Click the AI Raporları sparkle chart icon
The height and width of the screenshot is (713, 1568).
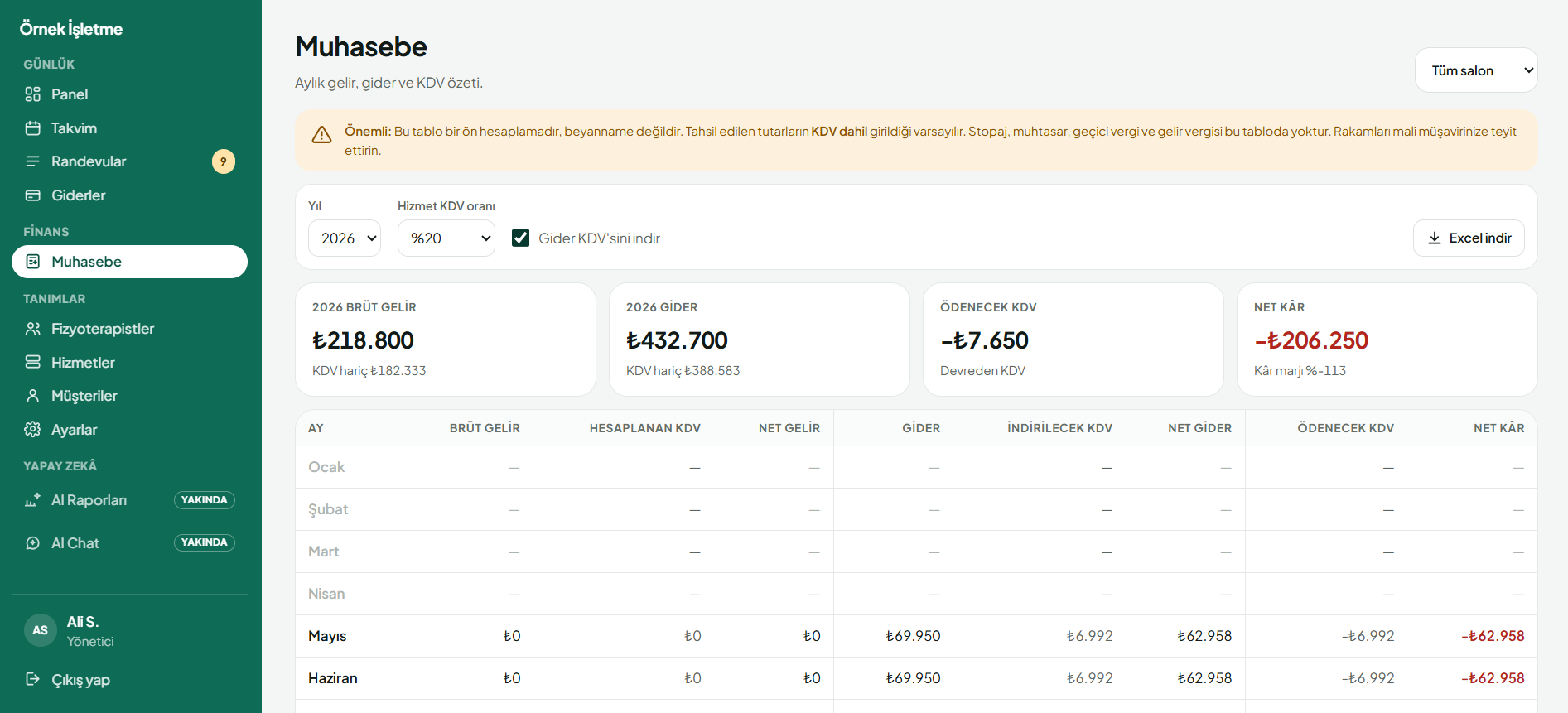click(x=33, y=500)
